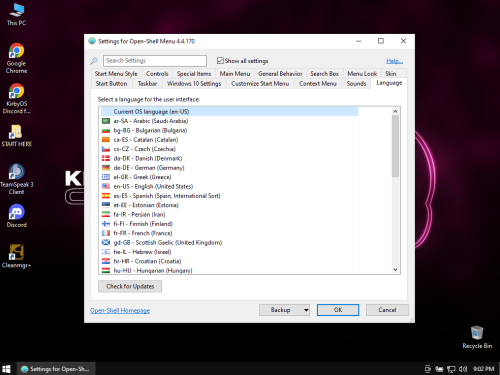
Task: Open the Recycle Bin
Action: coord(477,337)
